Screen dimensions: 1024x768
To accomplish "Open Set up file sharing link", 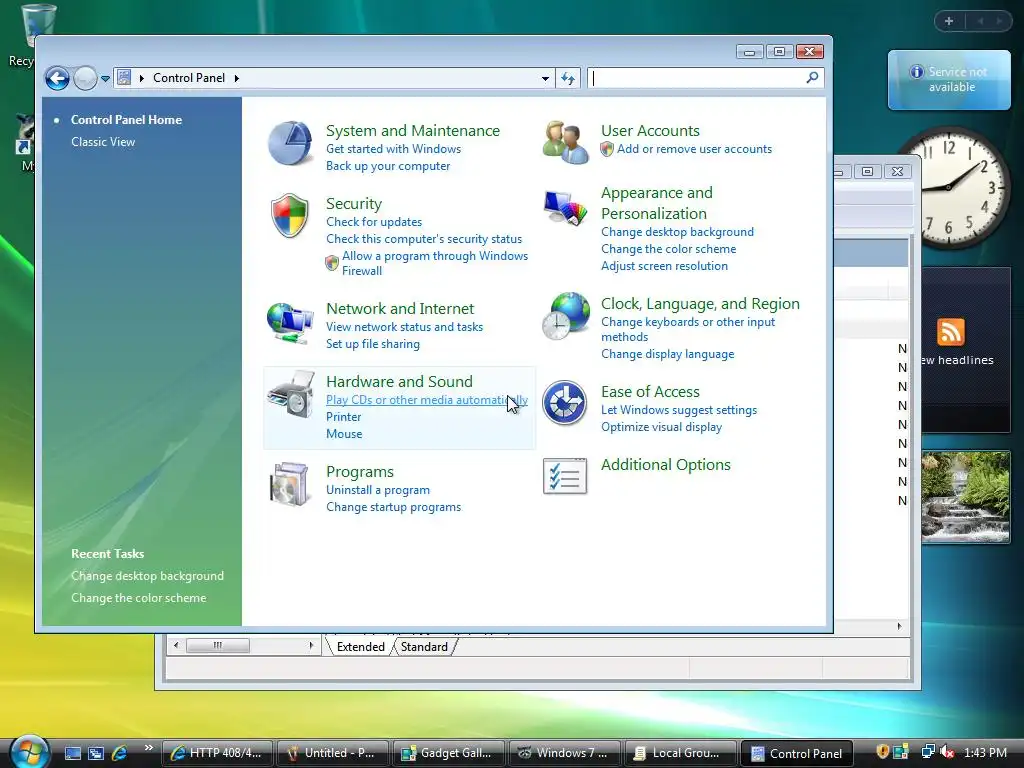I will 373,344.
